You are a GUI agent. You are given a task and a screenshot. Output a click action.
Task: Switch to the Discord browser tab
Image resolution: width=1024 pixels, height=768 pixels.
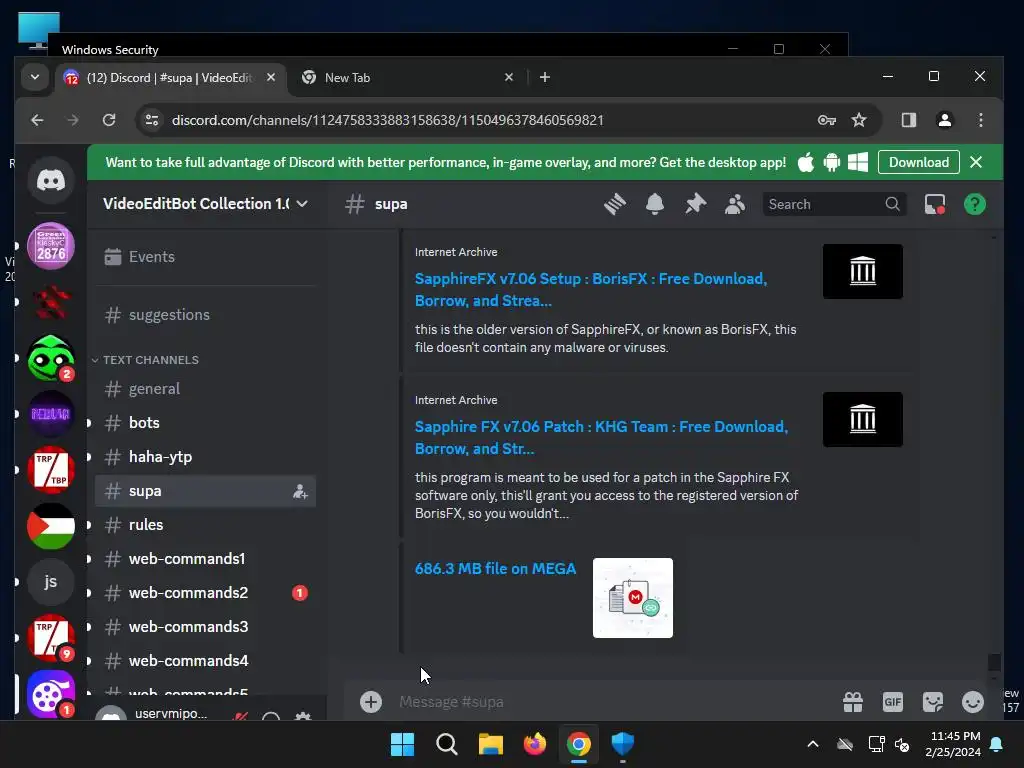171,78
